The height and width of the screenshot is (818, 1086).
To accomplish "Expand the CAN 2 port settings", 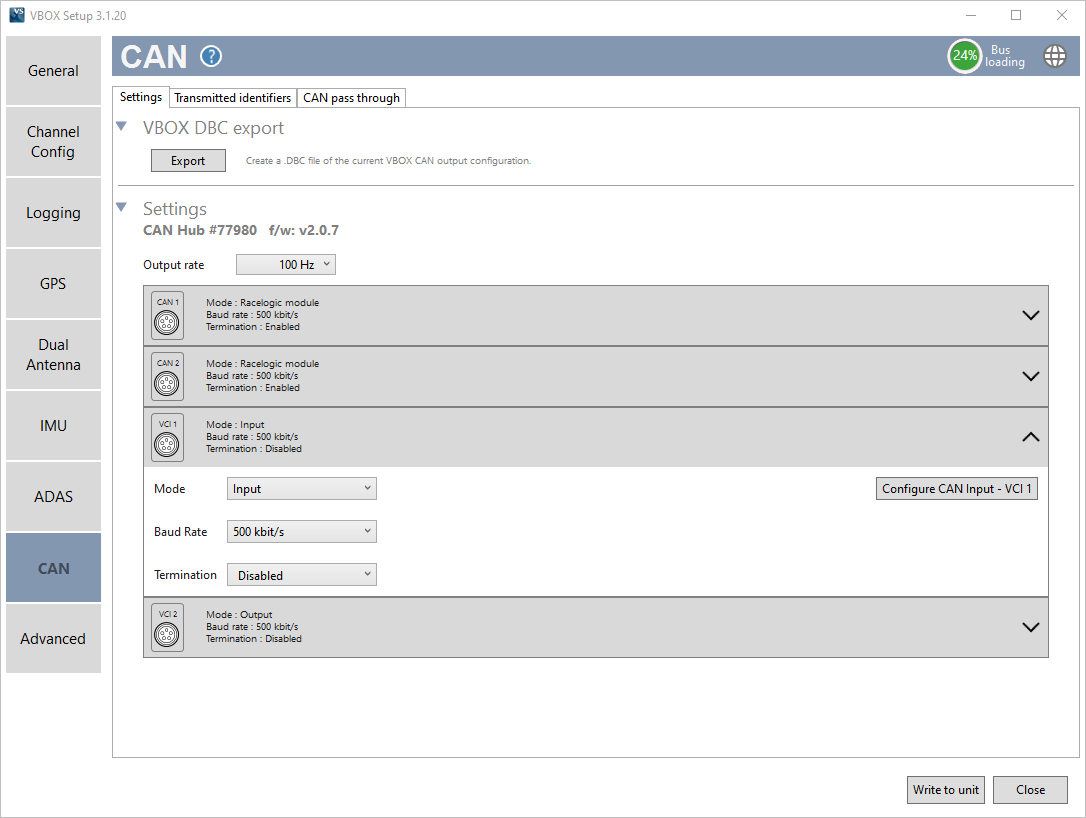I will click(1031, 376).
